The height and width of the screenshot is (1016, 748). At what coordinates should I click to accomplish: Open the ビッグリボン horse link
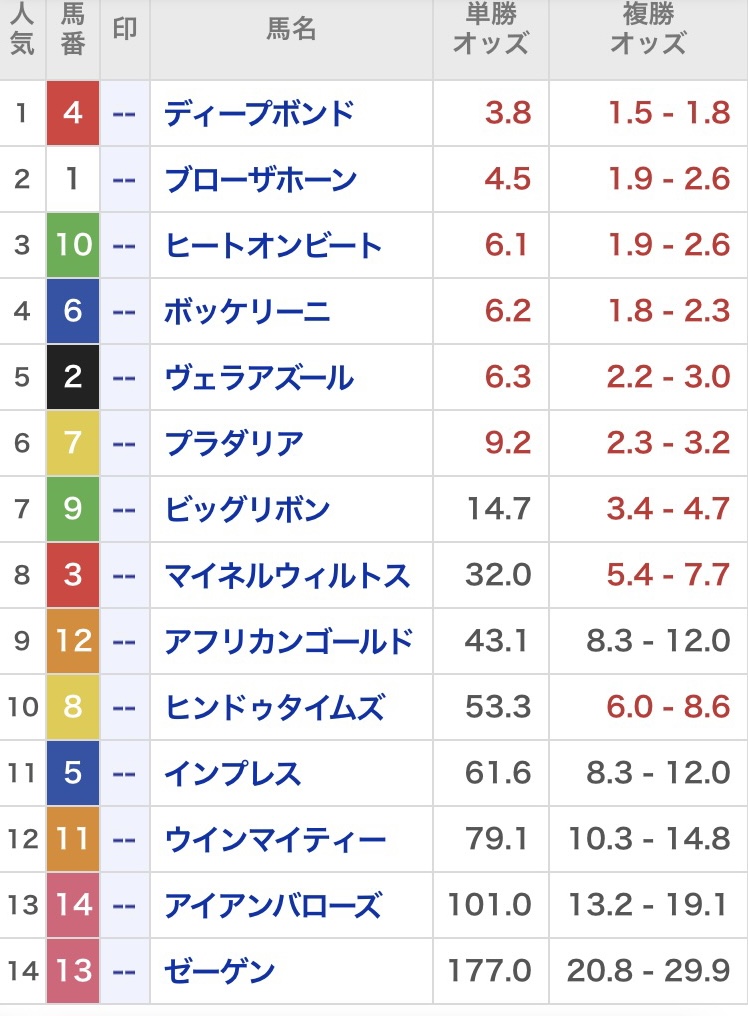247,509
